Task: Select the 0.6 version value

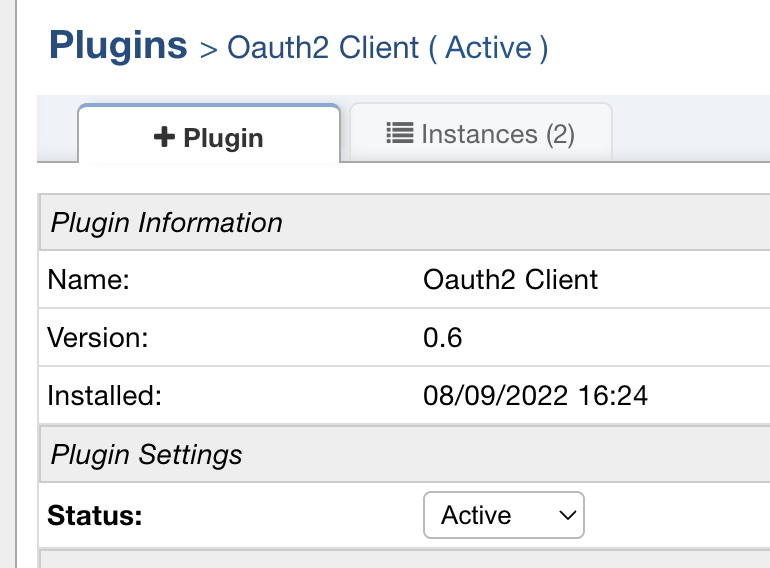Action: [443, 338]
